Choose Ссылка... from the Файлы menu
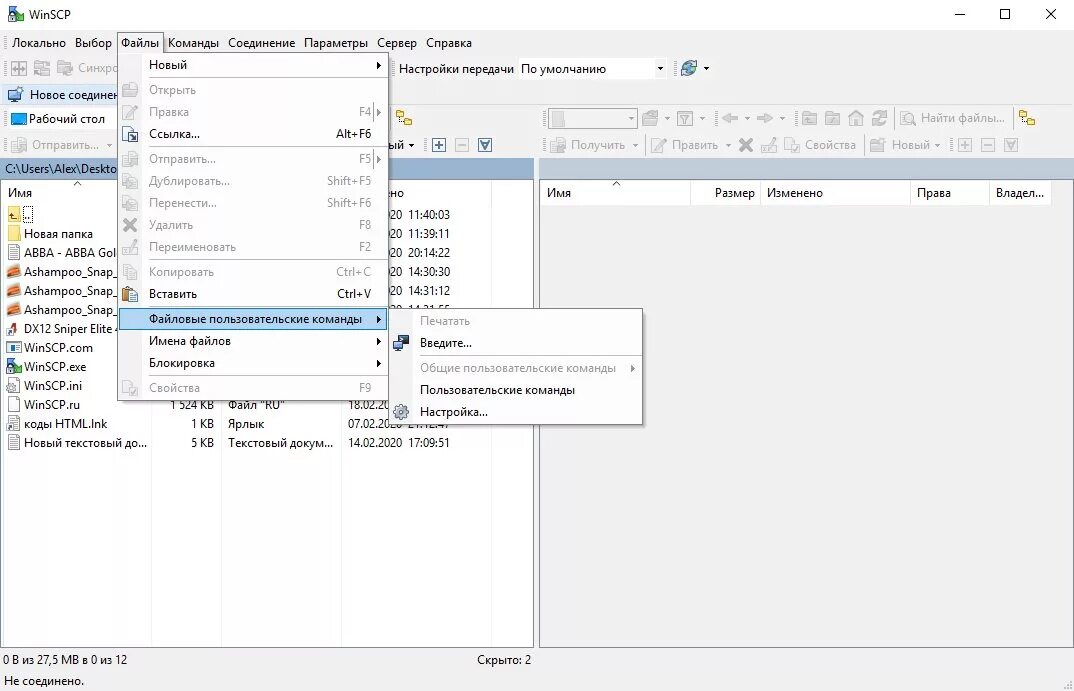 [x=253, y=134]
